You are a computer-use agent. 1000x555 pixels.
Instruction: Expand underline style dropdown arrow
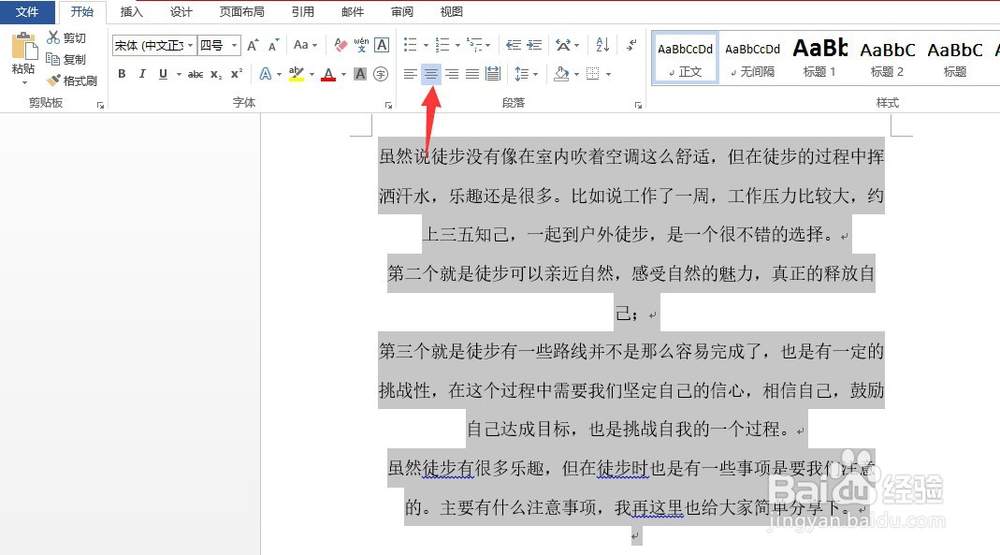tap(179, 75)
